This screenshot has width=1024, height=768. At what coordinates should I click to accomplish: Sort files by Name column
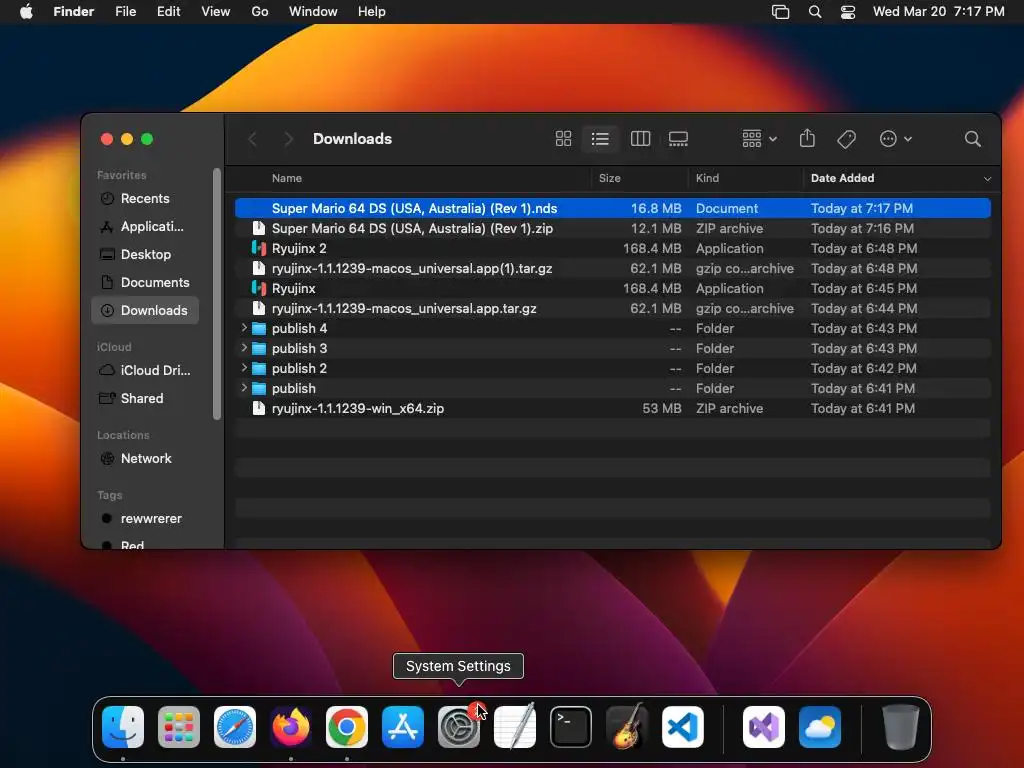click(x=287, y=178)
